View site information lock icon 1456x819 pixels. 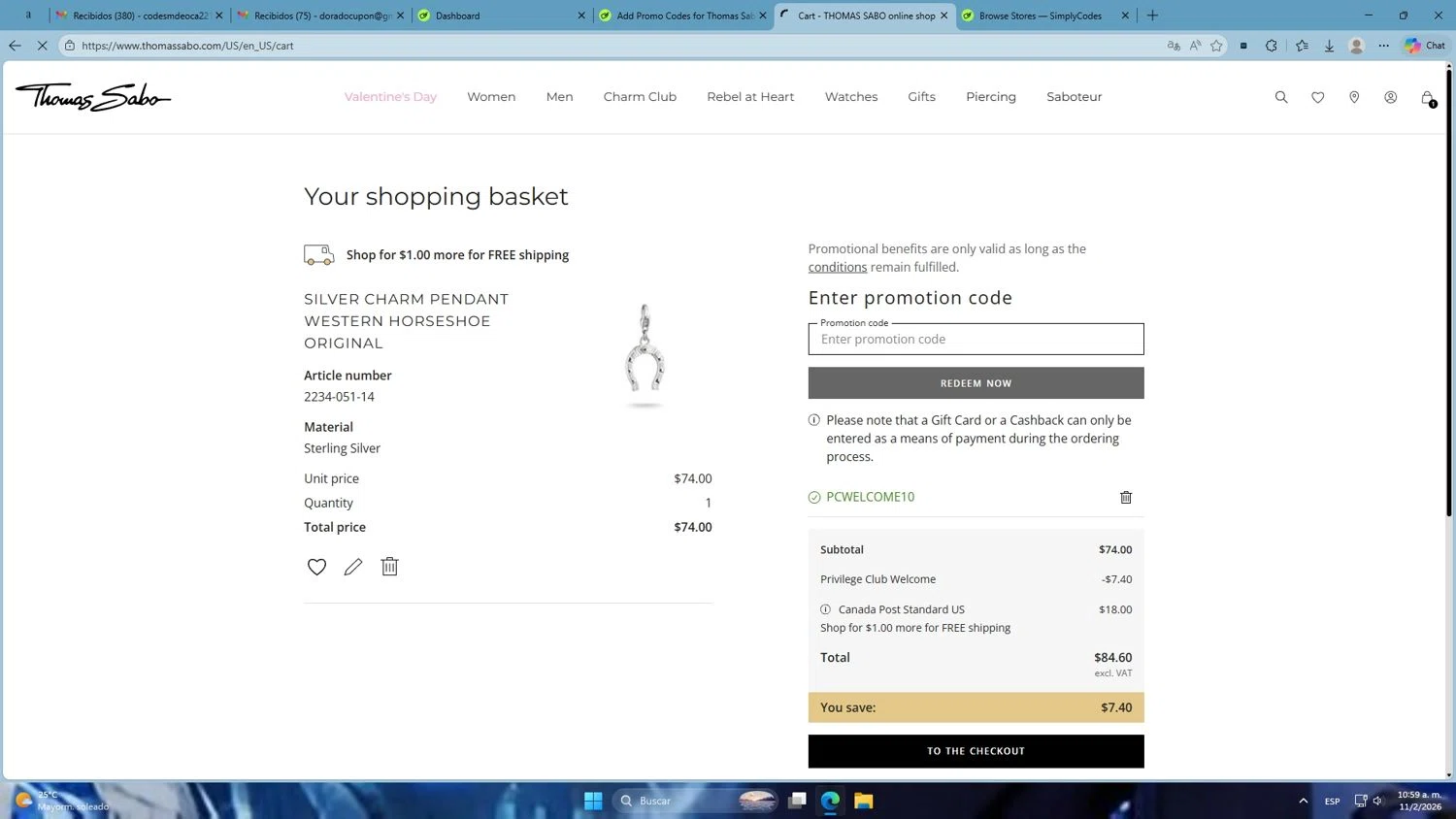pyautogui.click(x=70, y=46)
